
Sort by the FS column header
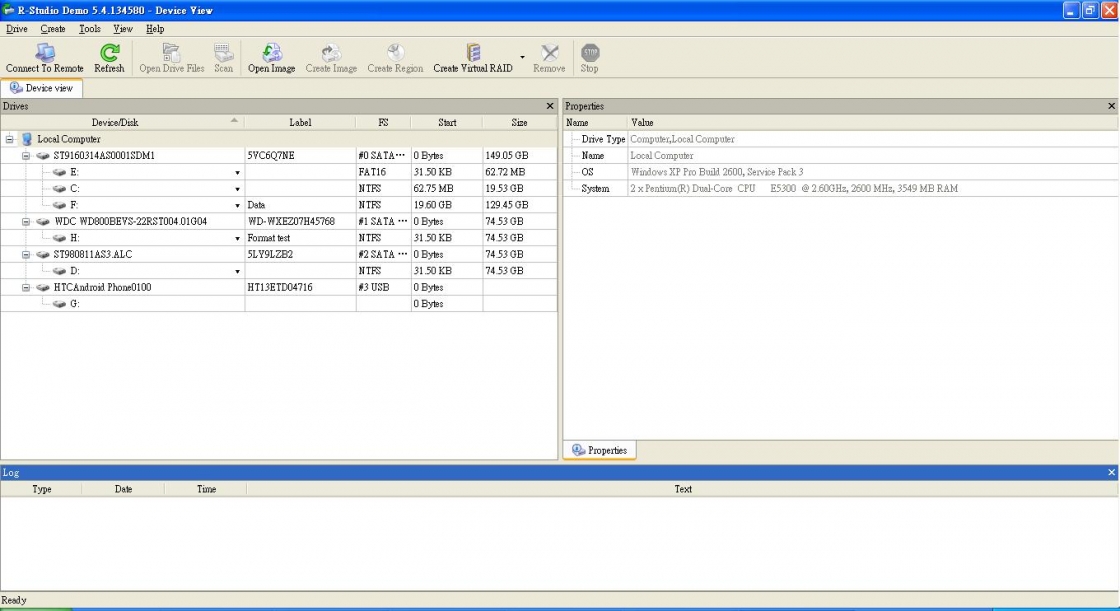coord(384,123)
